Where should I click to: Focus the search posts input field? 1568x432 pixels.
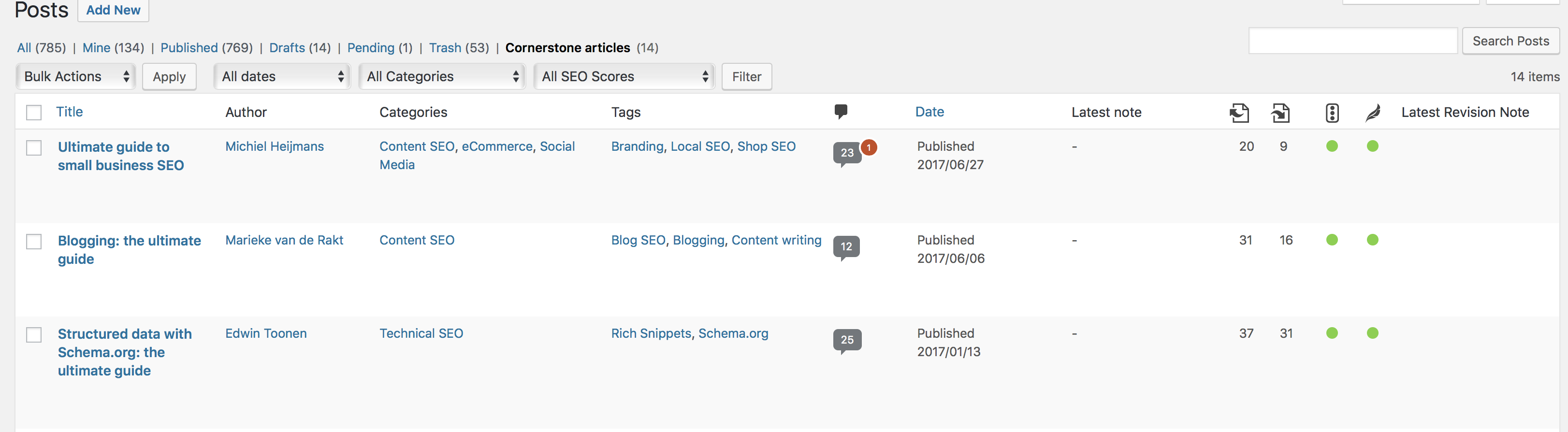coord(1352,41)
